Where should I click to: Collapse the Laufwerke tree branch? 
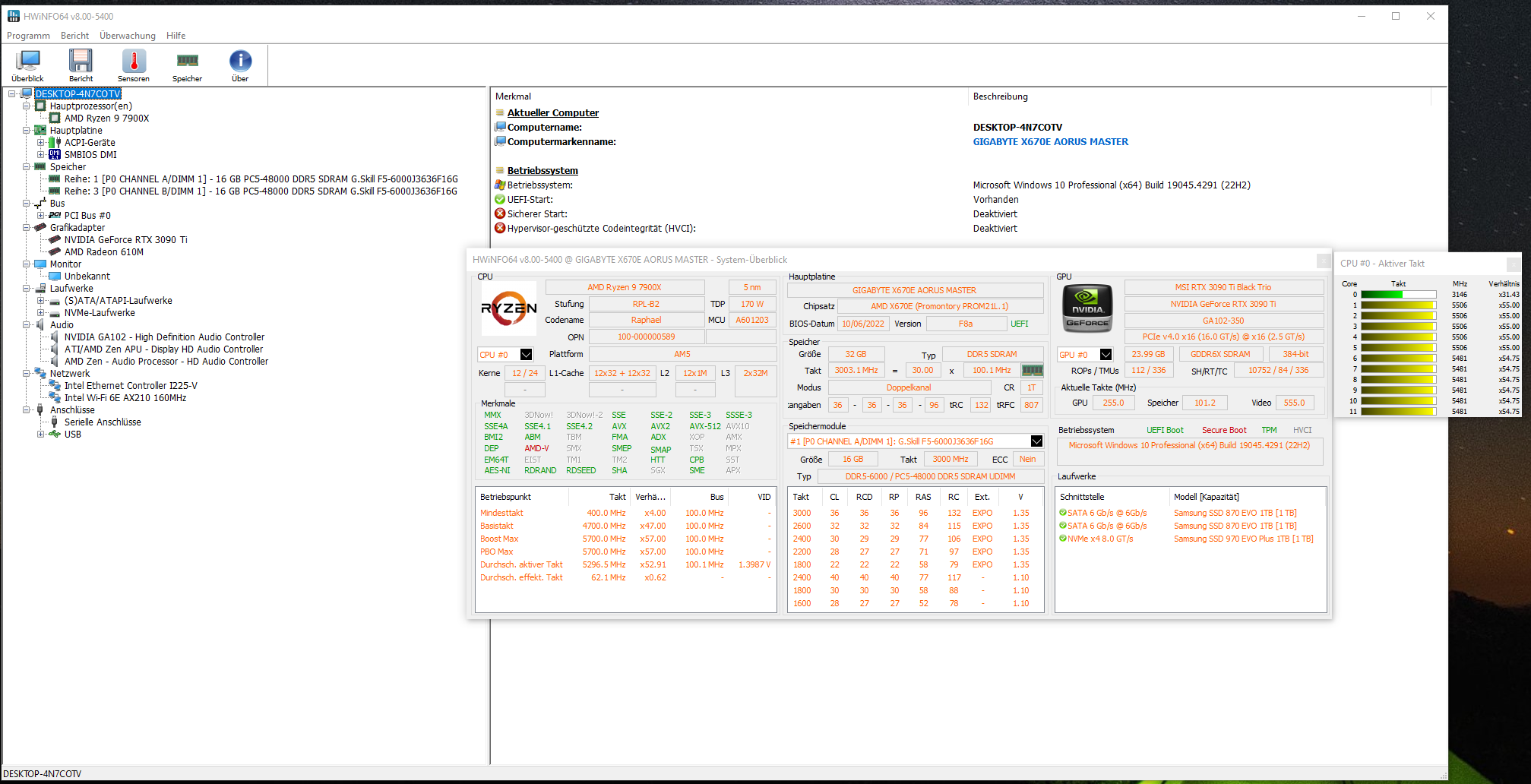[26, 289]
